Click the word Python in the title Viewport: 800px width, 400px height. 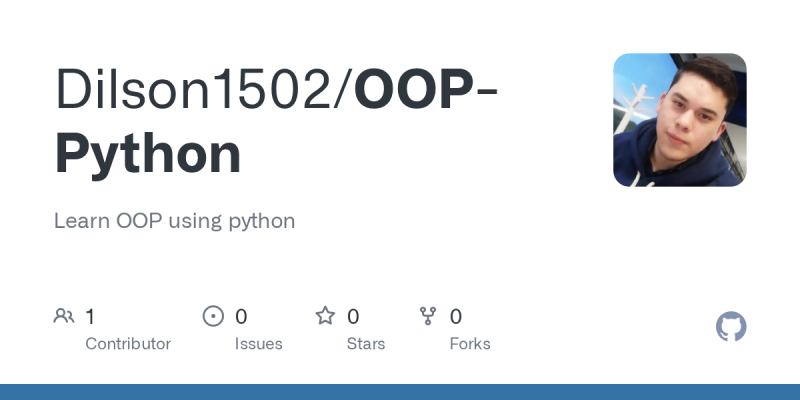coord(147,154)
